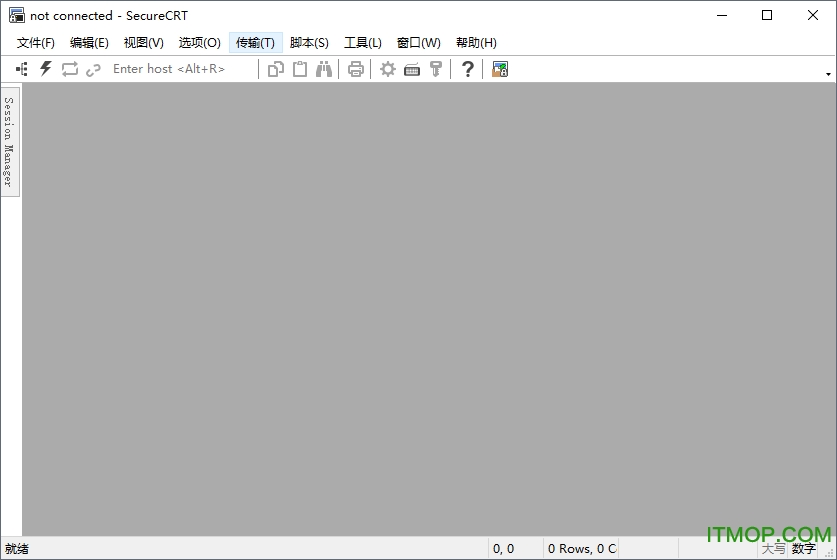Open the 帮助(H) menu

pos(476,43)
